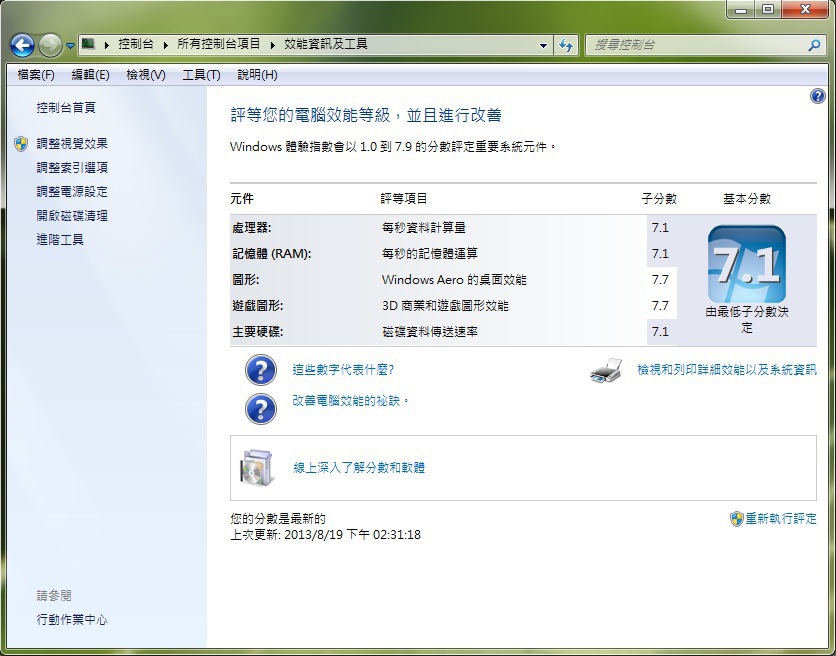Open 開啟磁碟清理

(x=72, y=215)
